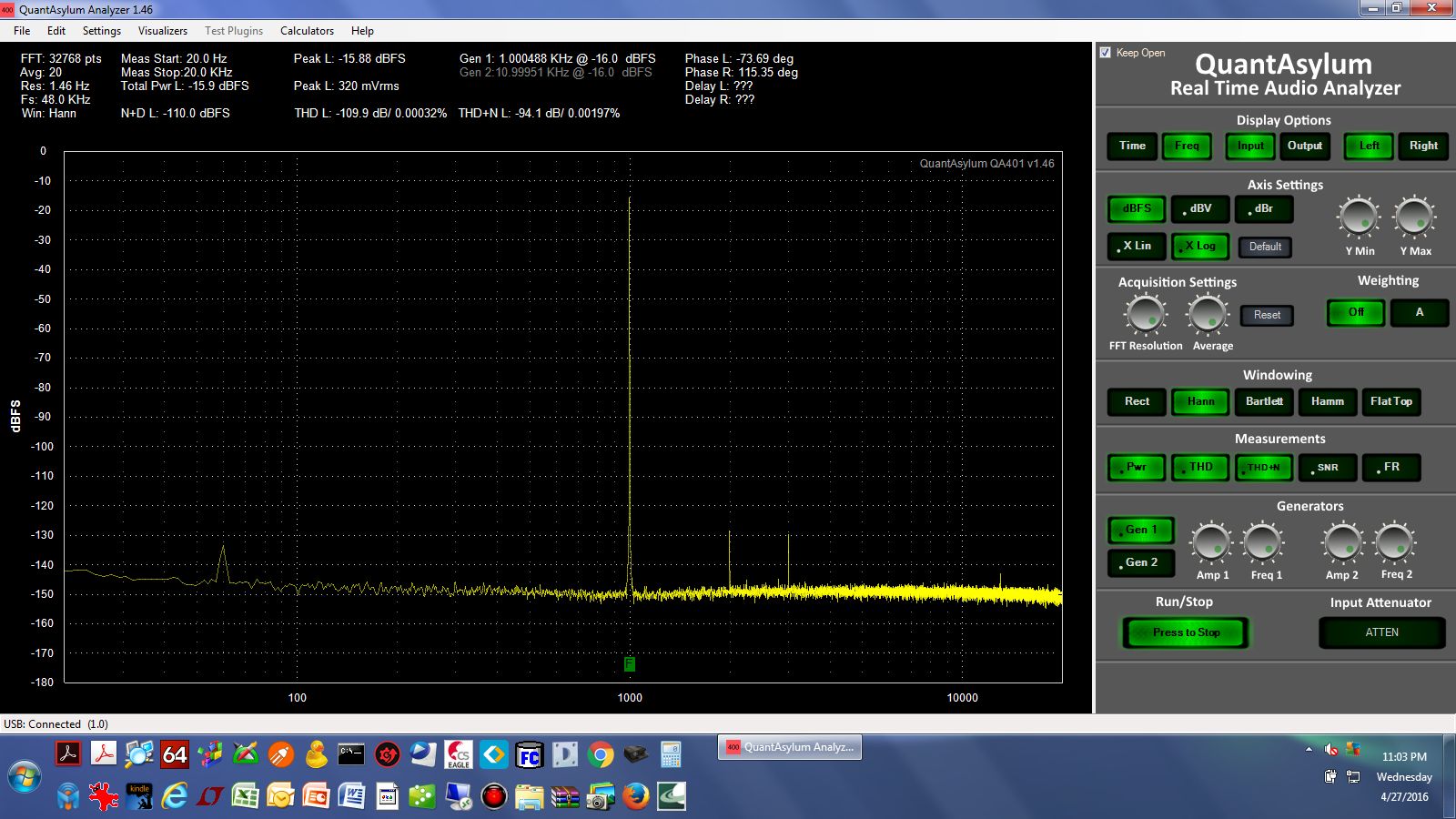Open the Windows Start menu
Screen dimensions: 1456x819
(x=25, y=778)
